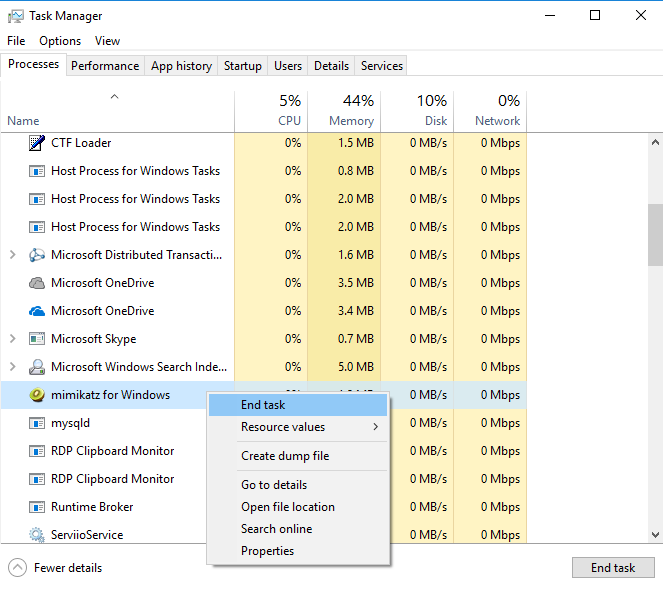Screen dimensions: 663x591
Task: Click the grey Microsoft OneDrive cloud icon
Action: (x=37, y=283)
